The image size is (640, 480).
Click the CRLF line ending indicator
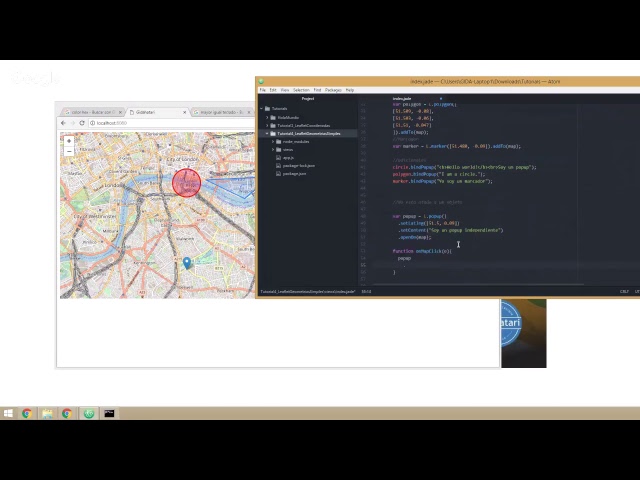624,291
